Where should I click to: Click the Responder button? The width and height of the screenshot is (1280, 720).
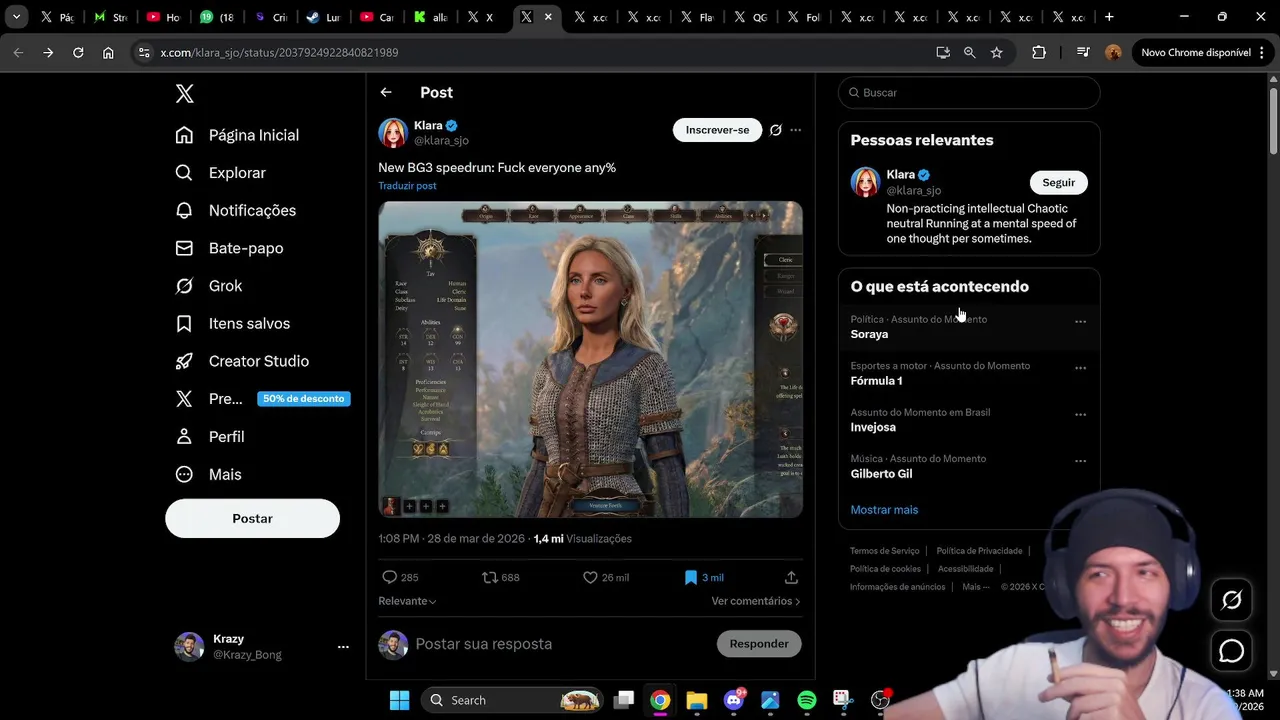(759, 644)
